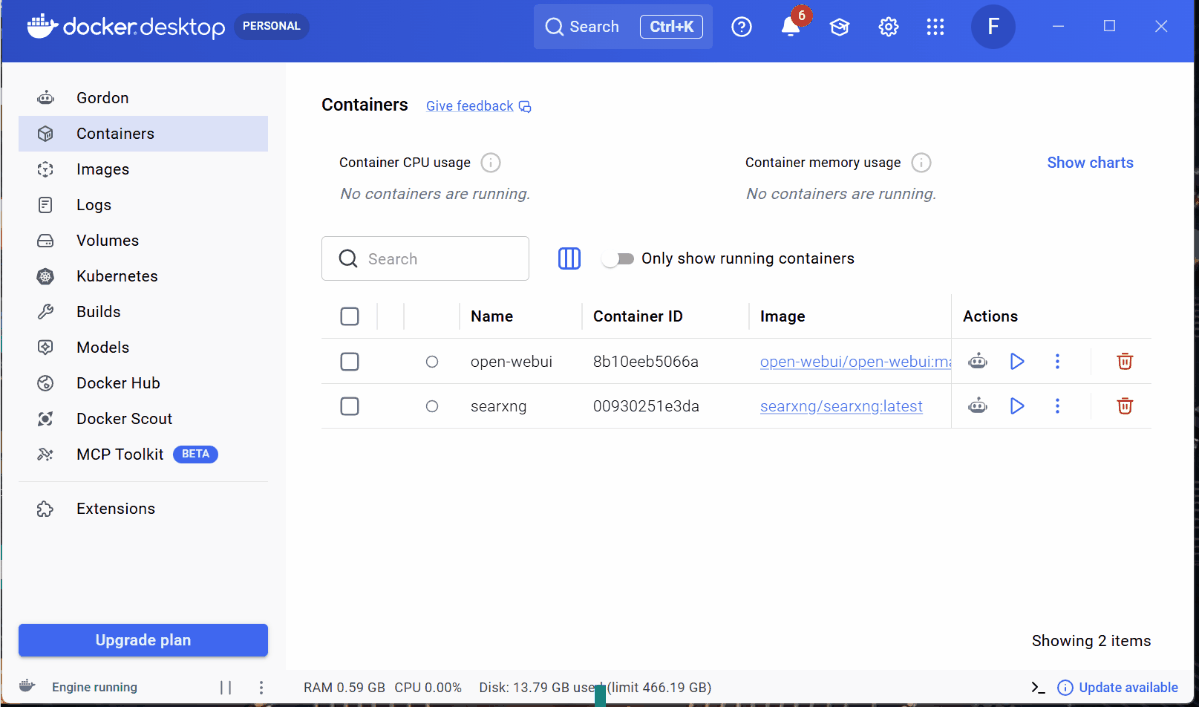Click searxng status circle indicator
The image size is (1199, 707).
point(432,407)
